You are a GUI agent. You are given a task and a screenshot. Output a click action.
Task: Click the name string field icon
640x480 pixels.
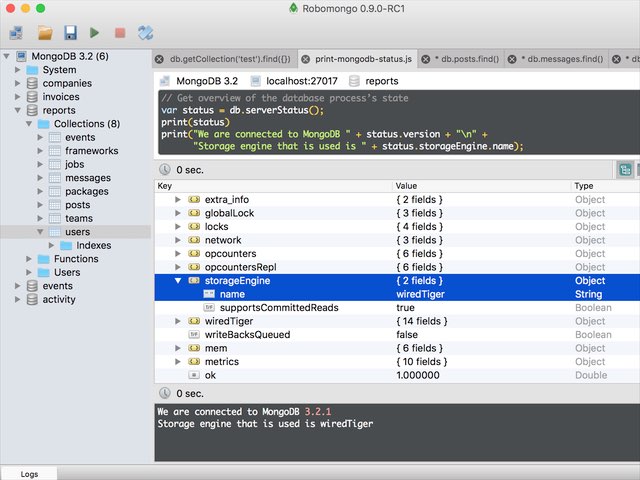[209, 294]
